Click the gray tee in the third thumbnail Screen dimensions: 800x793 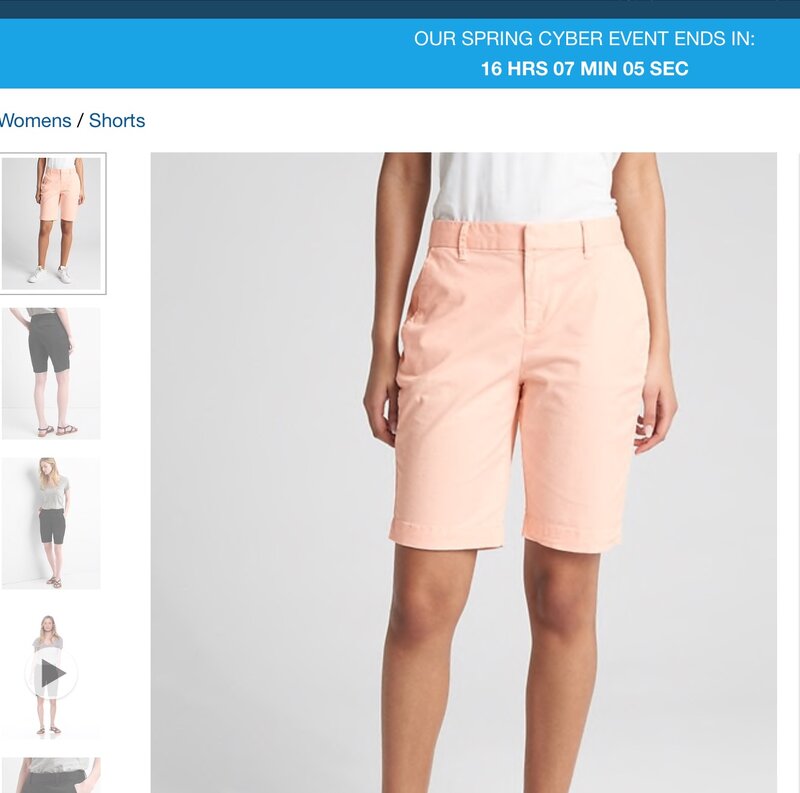pyautogui.click(x=52, y=493)
